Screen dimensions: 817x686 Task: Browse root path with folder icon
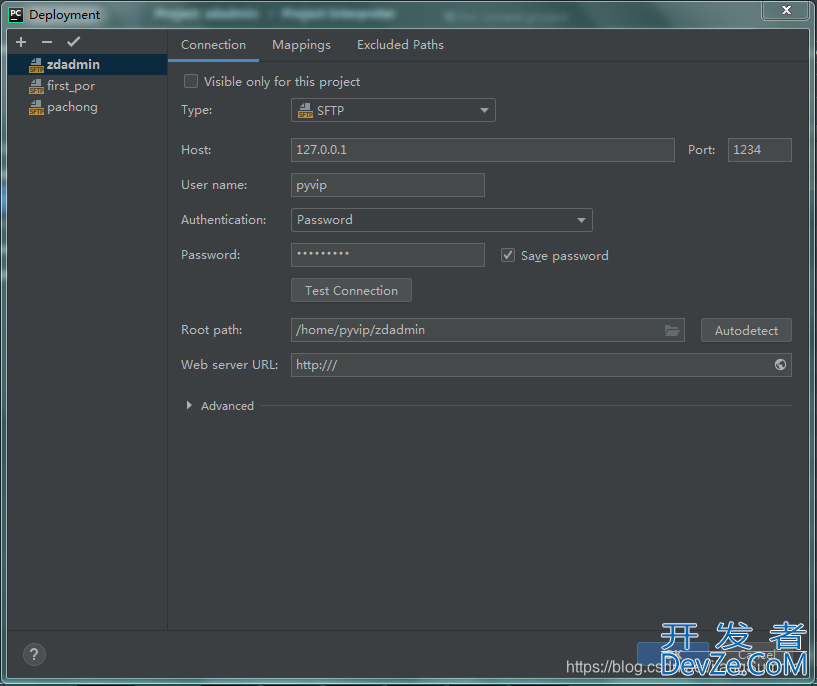[x=672, y=330]
